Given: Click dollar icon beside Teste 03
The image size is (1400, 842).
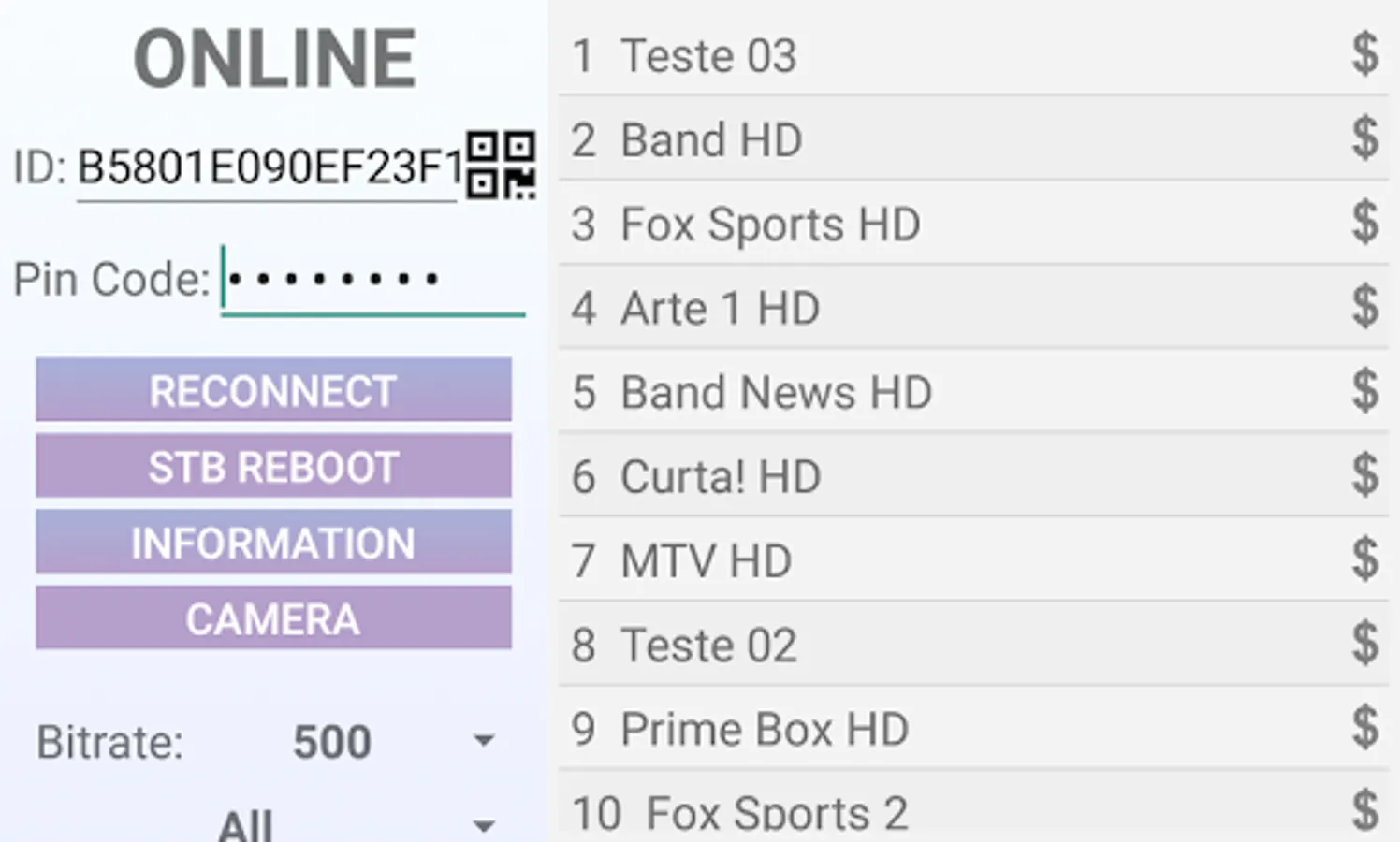Looking at the screenshot, I should point(1364,54).
